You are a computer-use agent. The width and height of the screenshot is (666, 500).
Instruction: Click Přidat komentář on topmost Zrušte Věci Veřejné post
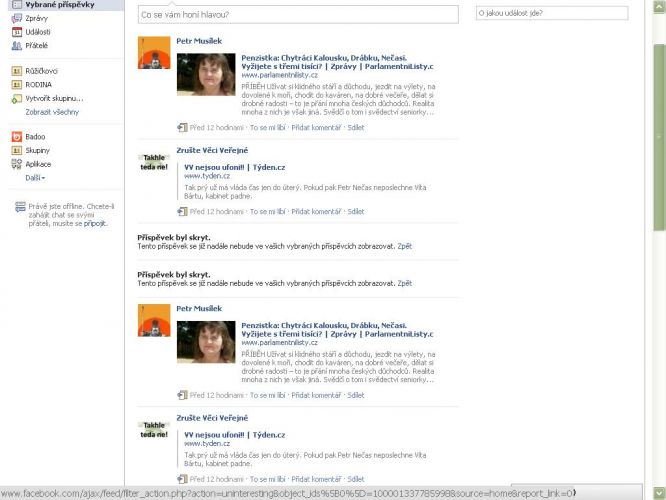pyautogui.click(x=316, y=212)
